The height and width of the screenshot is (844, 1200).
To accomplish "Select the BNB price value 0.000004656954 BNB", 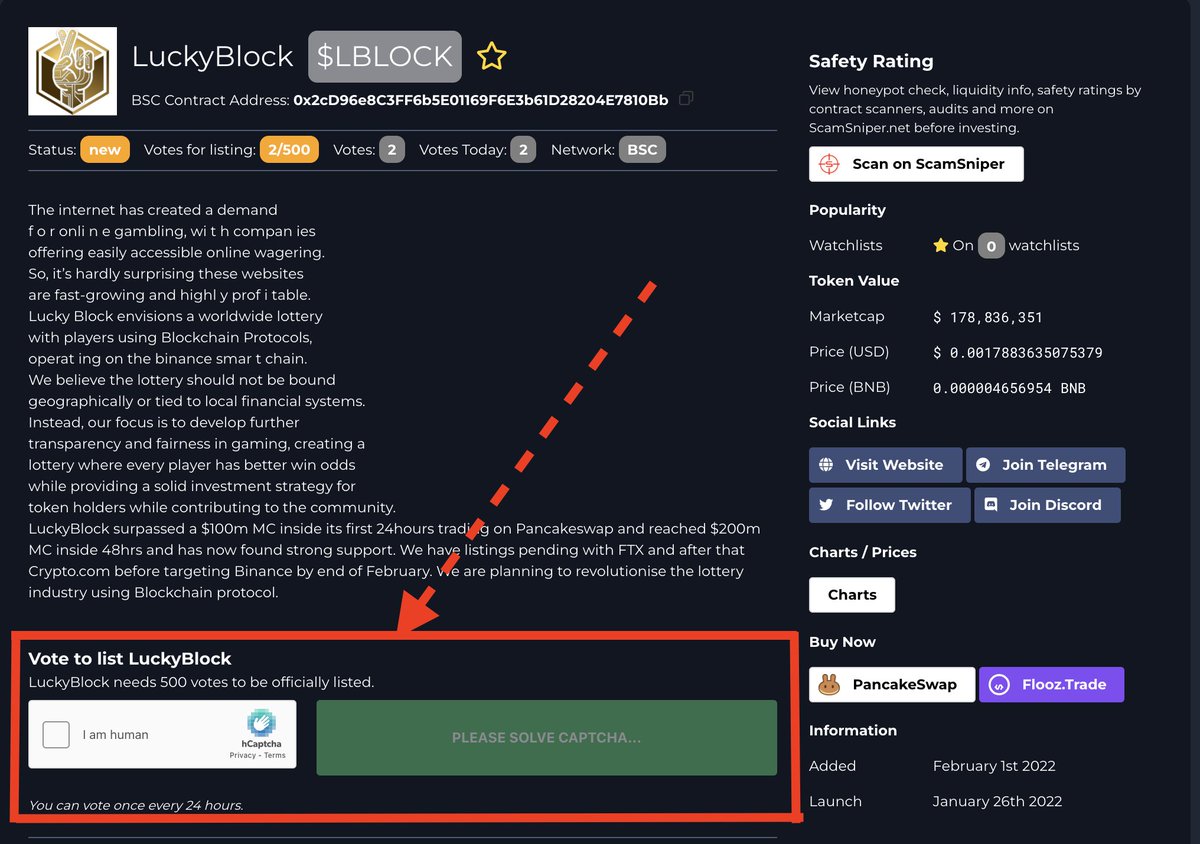I will 1009,388.
